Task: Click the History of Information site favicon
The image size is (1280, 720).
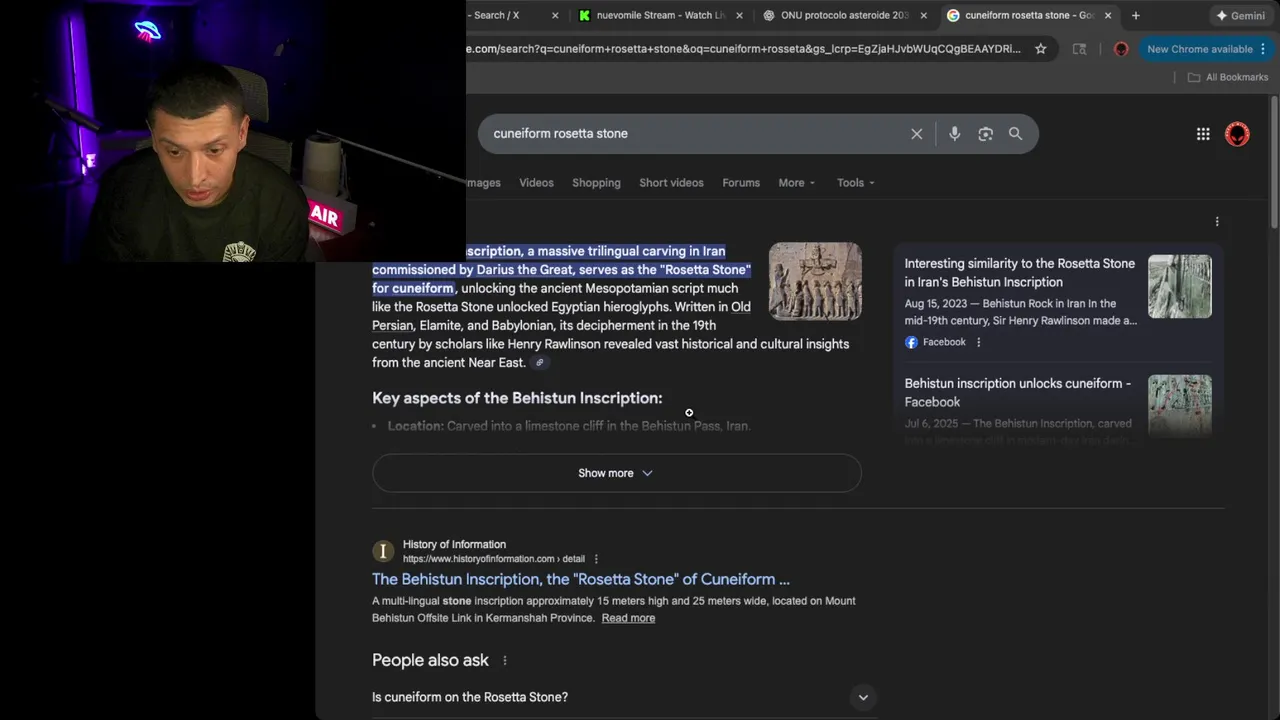Action: click(382, 551)
